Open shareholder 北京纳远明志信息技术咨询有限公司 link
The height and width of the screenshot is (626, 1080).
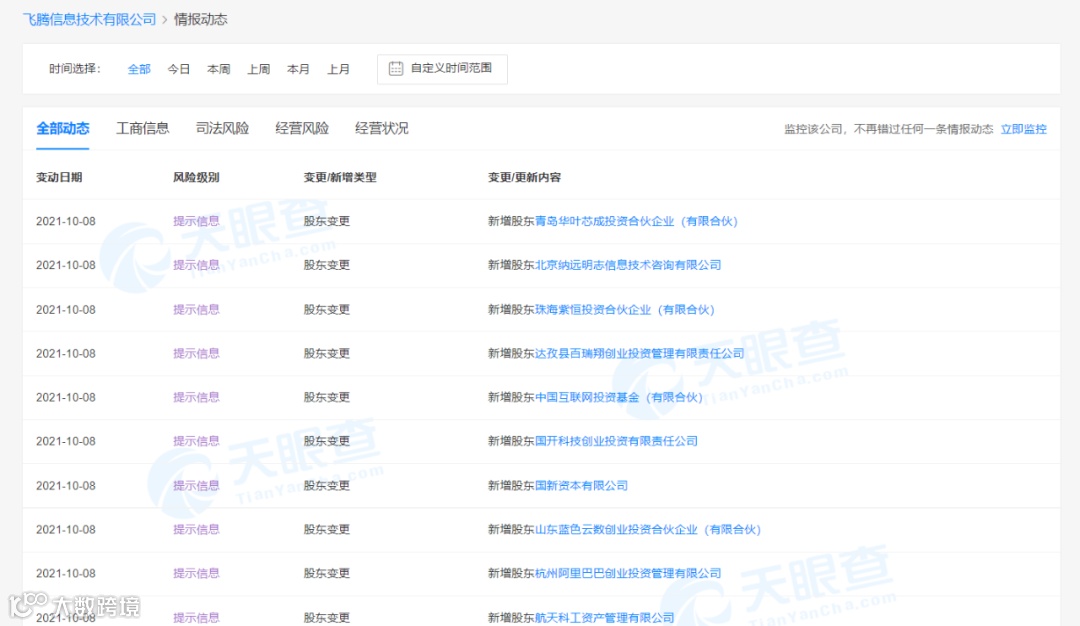627,265
